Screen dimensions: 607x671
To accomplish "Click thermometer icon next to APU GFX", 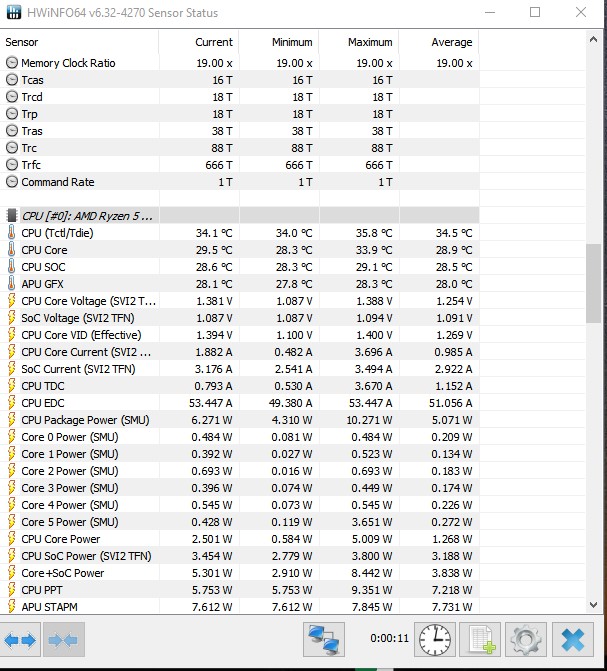I will coord(12,284).
